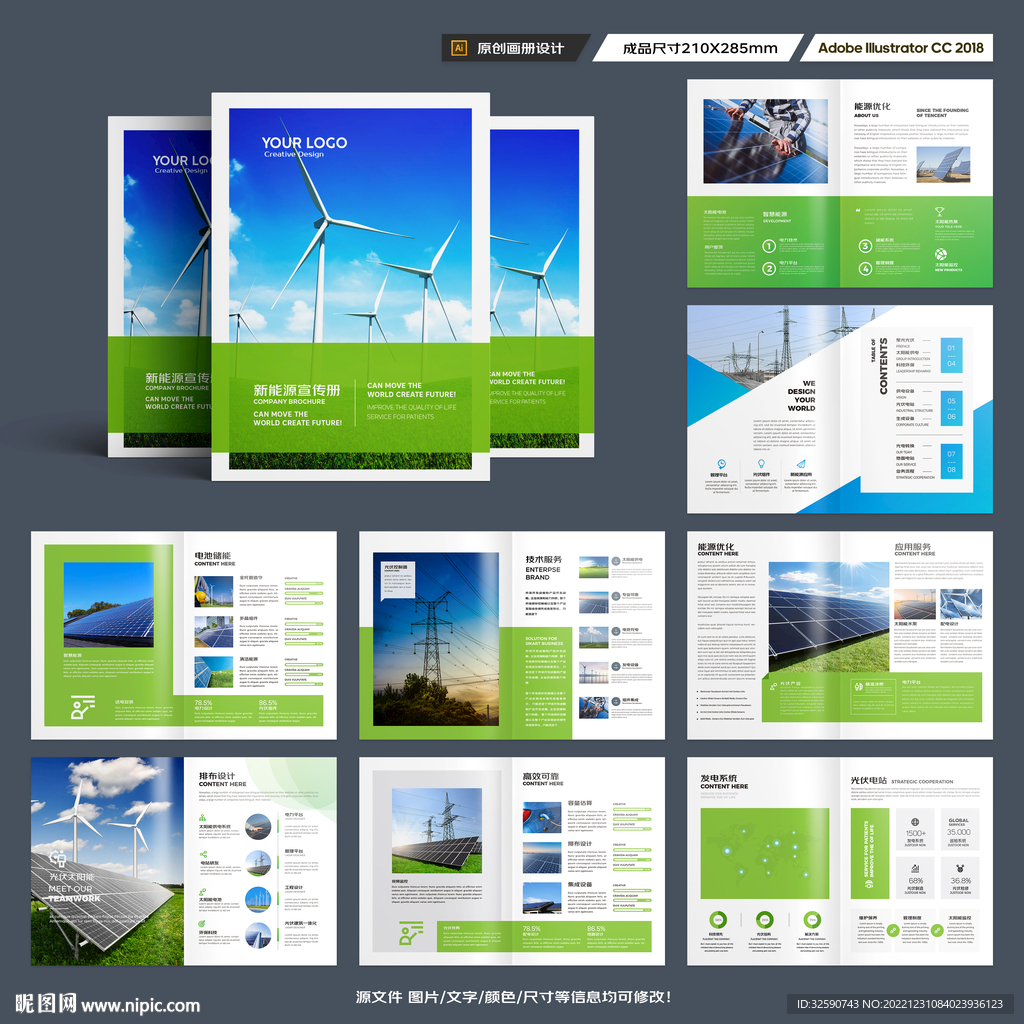
Task: Click the green world map panel
Action: click(765, 854)
